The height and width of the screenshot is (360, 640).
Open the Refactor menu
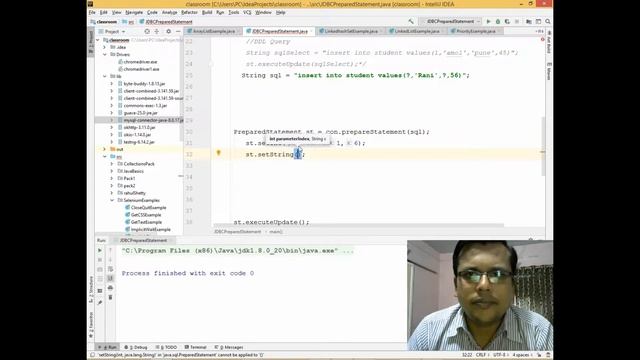point(189,13)
